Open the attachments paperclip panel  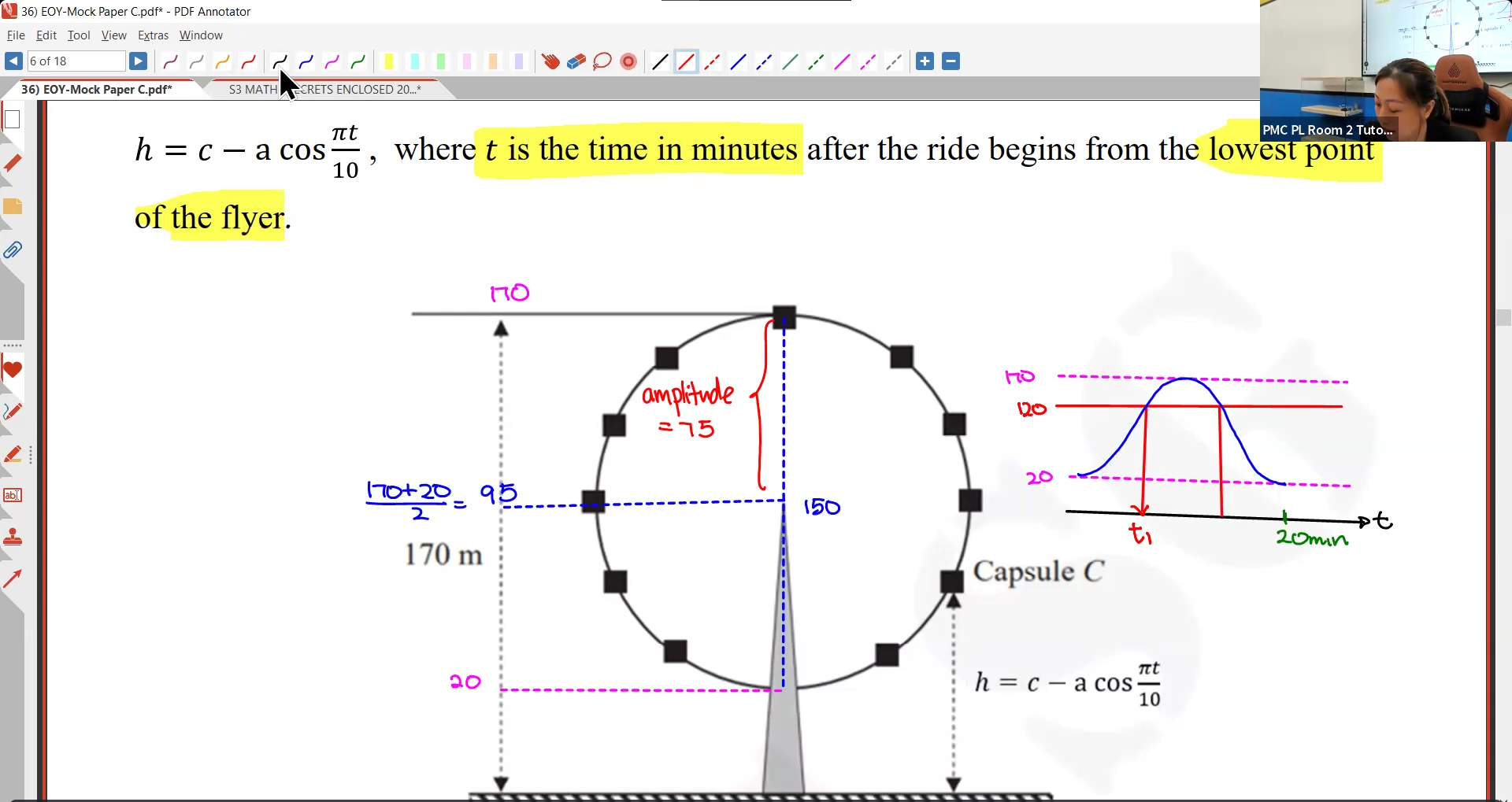click(13, 250)
